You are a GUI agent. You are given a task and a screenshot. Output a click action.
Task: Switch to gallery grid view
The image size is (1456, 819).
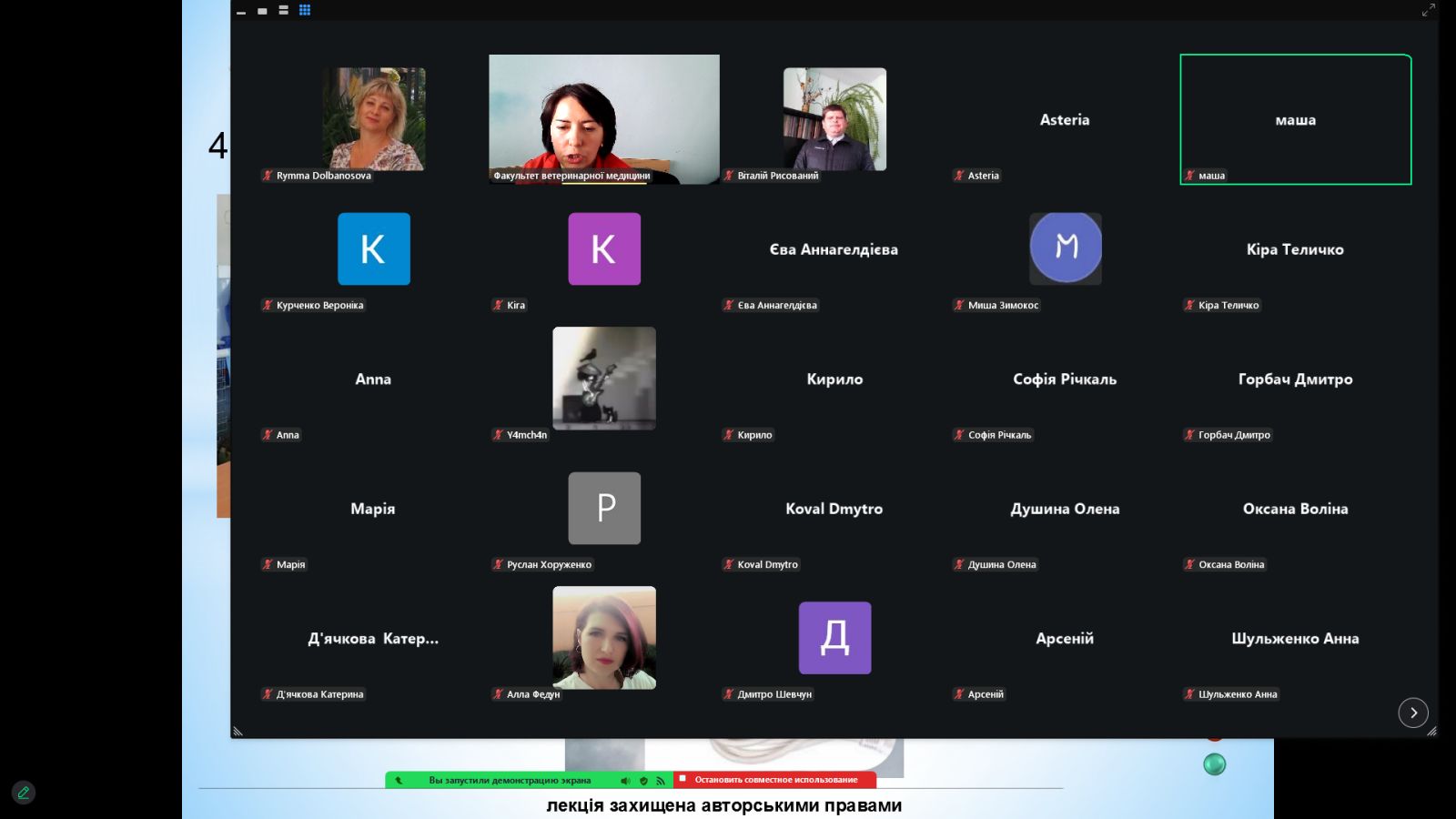(x=305, y=10)
